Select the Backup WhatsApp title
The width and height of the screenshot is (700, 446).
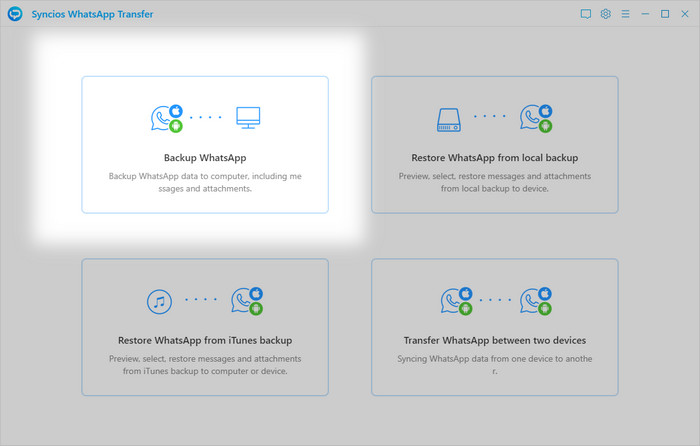205,158
